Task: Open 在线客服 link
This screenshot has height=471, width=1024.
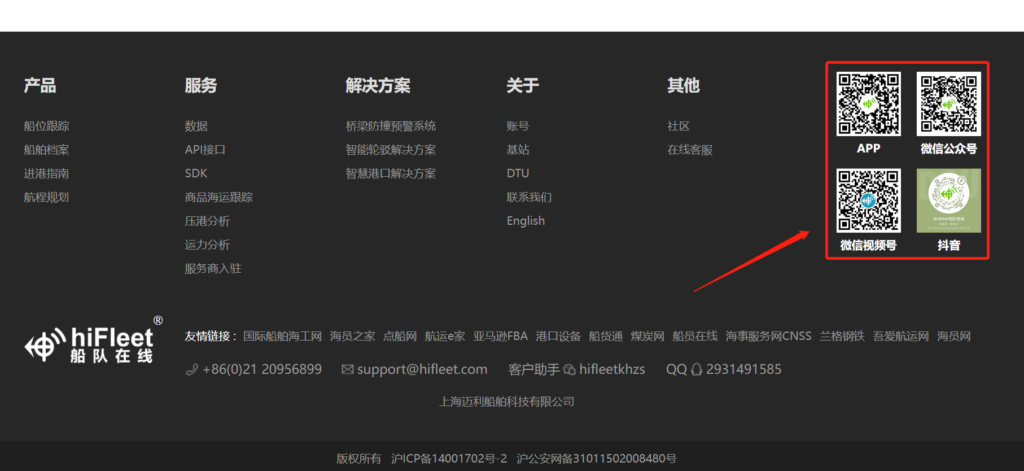Action: coord(690,150)
